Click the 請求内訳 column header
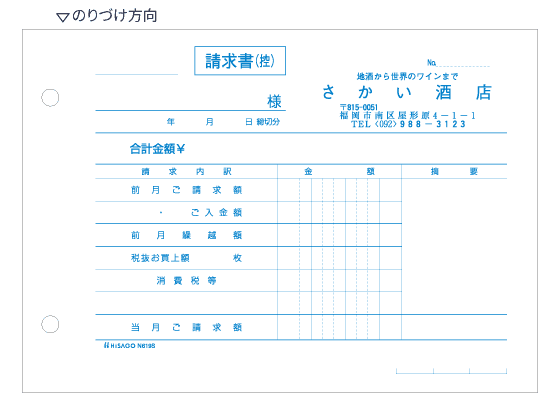The image size is (560, 395). pos(186,171)
